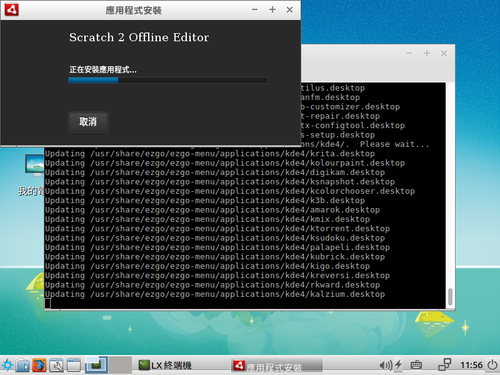Click terminal text anfm.desktop
500x375 pixels.
click(x=330, y=97)
